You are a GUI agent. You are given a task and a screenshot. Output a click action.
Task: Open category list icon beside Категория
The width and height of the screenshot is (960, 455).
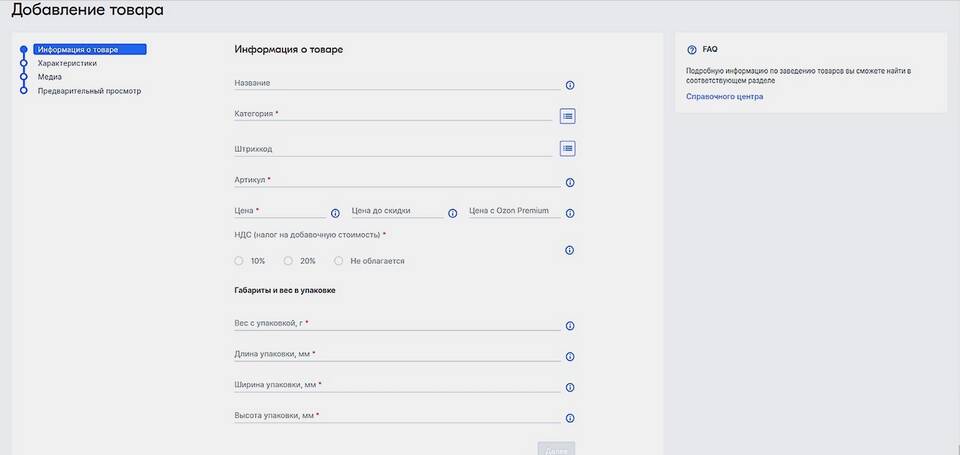point(567,116)
